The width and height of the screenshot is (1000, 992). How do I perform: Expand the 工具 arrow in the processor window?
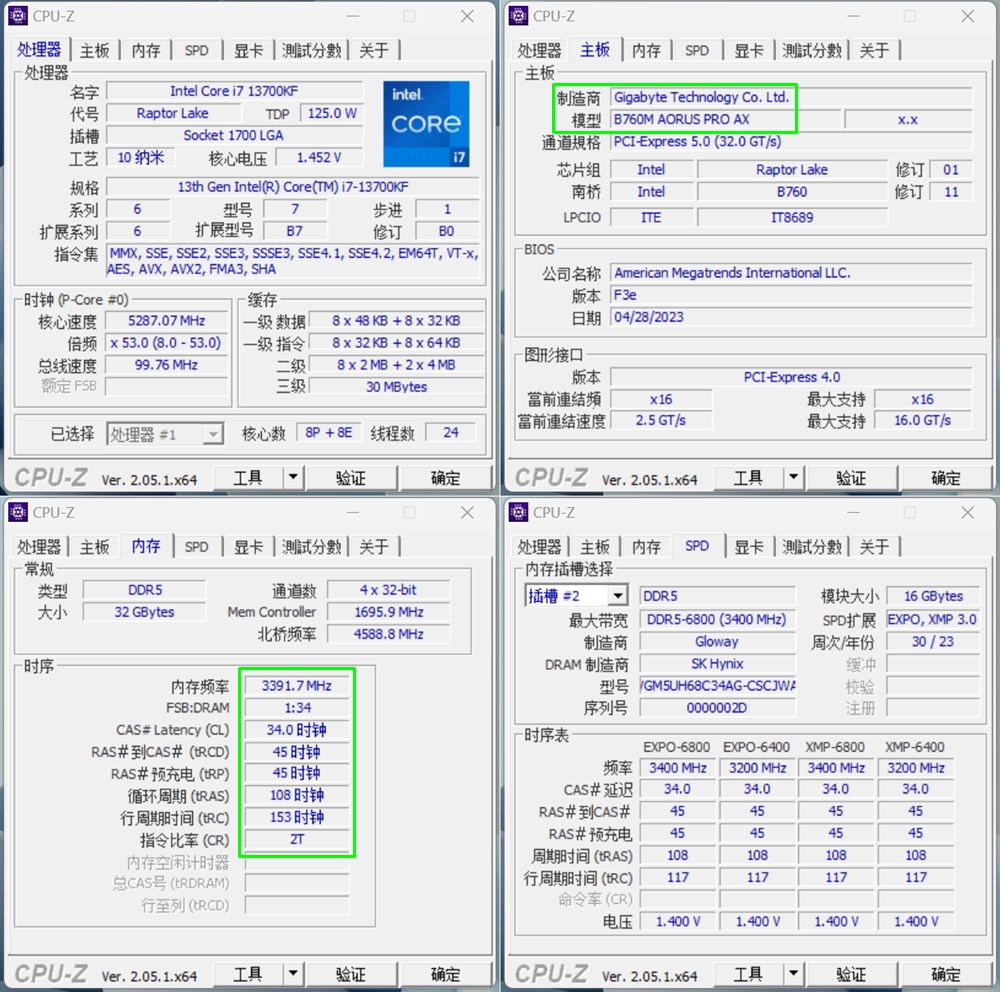(293, 477)
